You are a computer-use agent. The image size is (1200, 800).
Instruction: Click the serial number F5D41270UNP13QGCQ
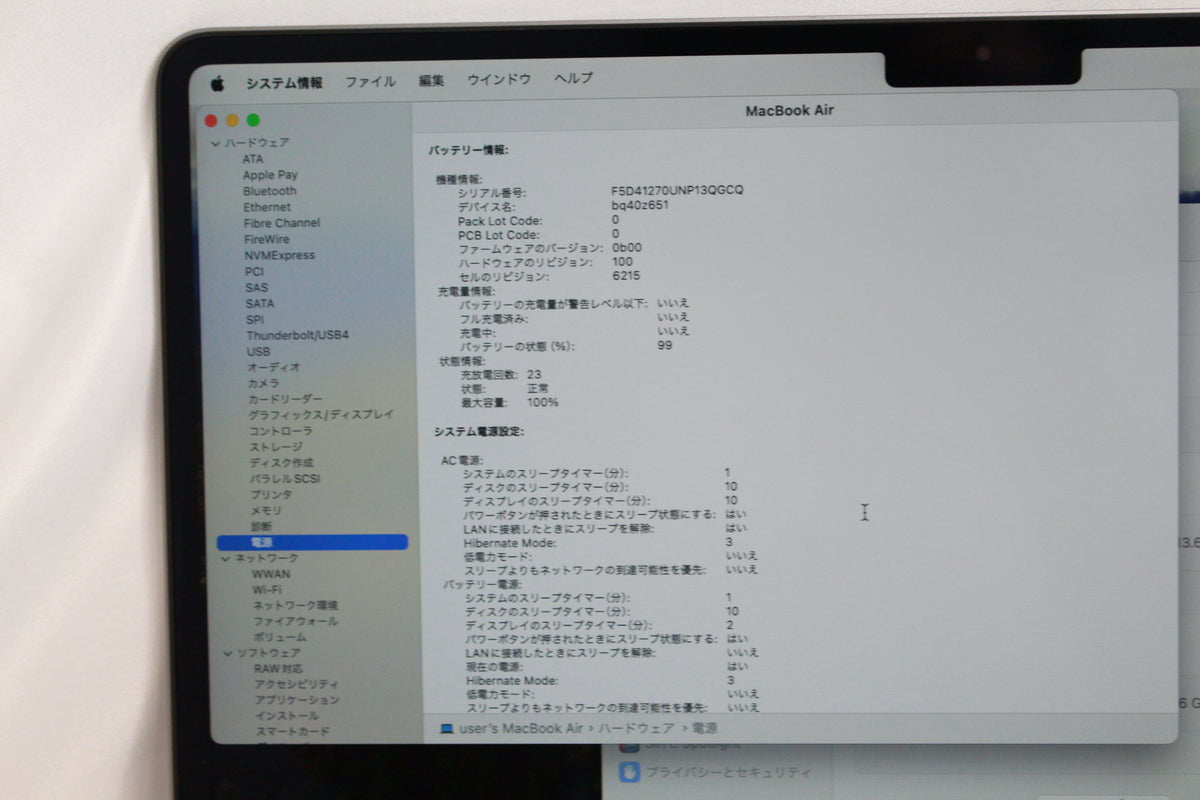point(677,190)
